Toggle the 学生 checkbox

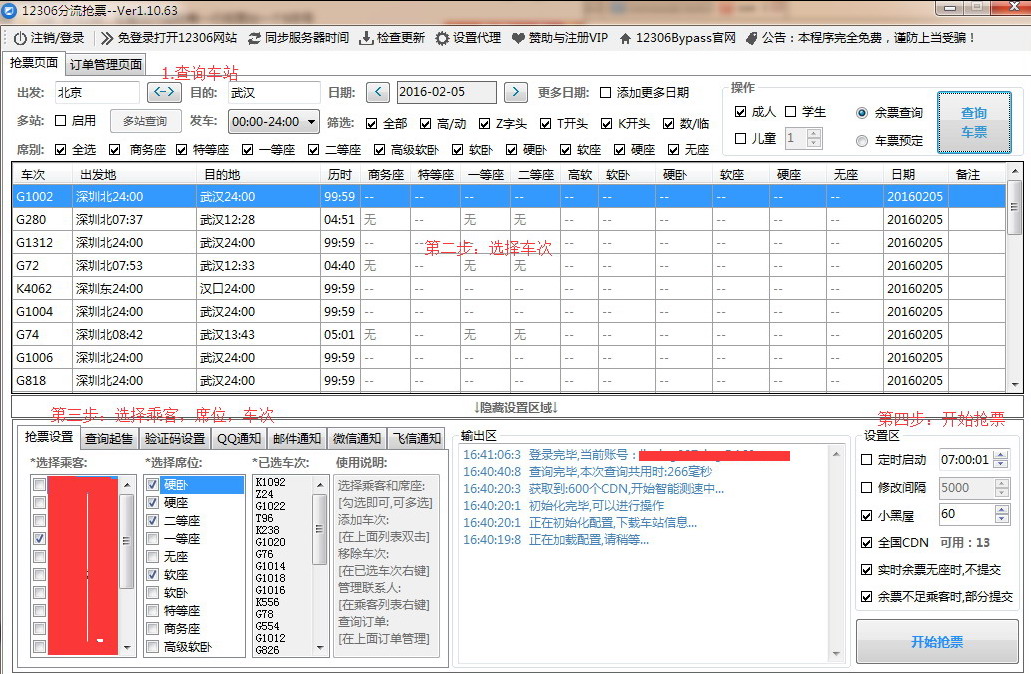point(791,112)
